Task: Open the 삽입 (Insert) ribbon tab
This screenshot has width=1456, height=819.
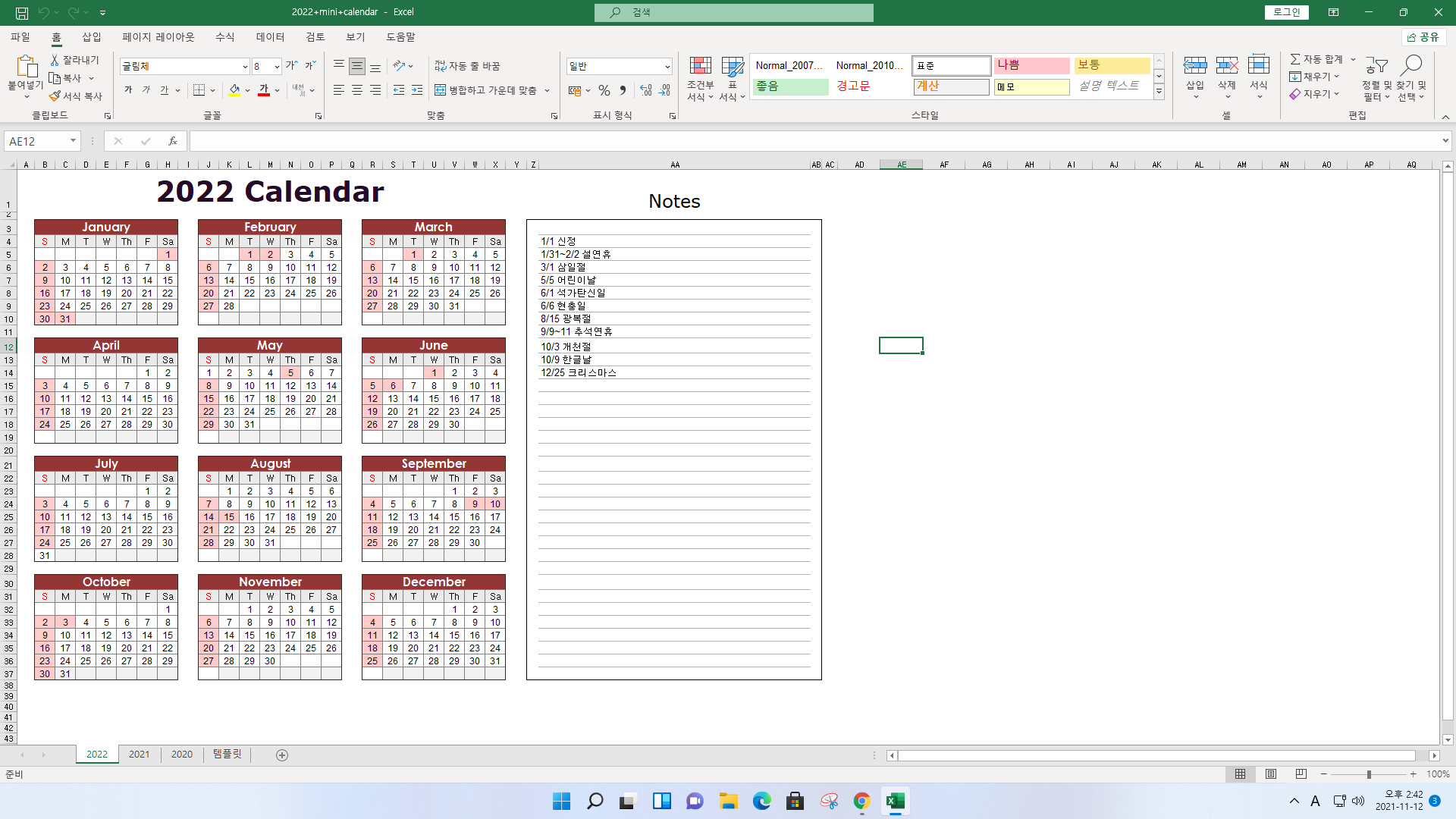Action: (x=91, y=37)
